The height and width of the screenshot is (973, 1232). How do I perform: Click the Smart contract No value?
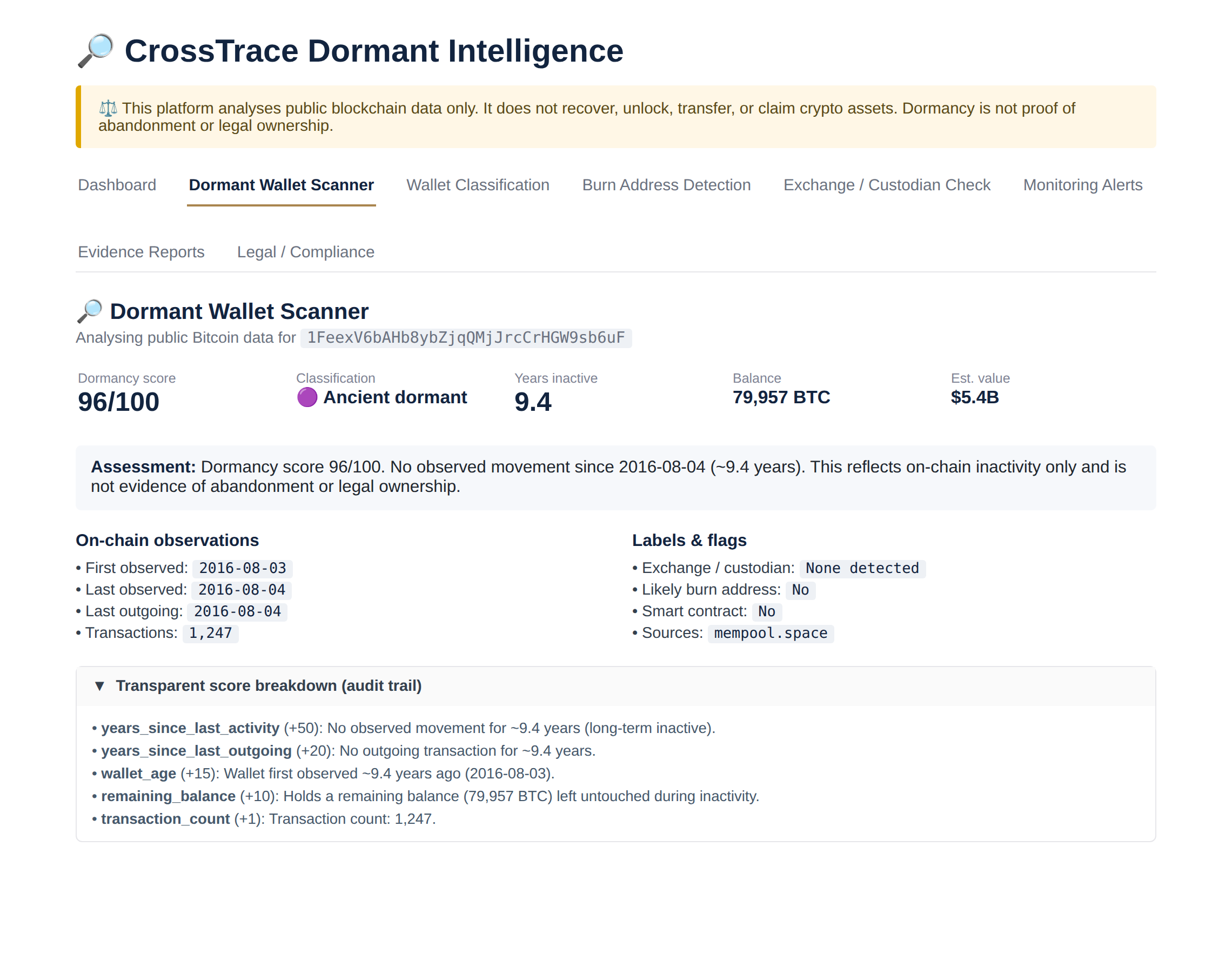(x=767, y=612)
